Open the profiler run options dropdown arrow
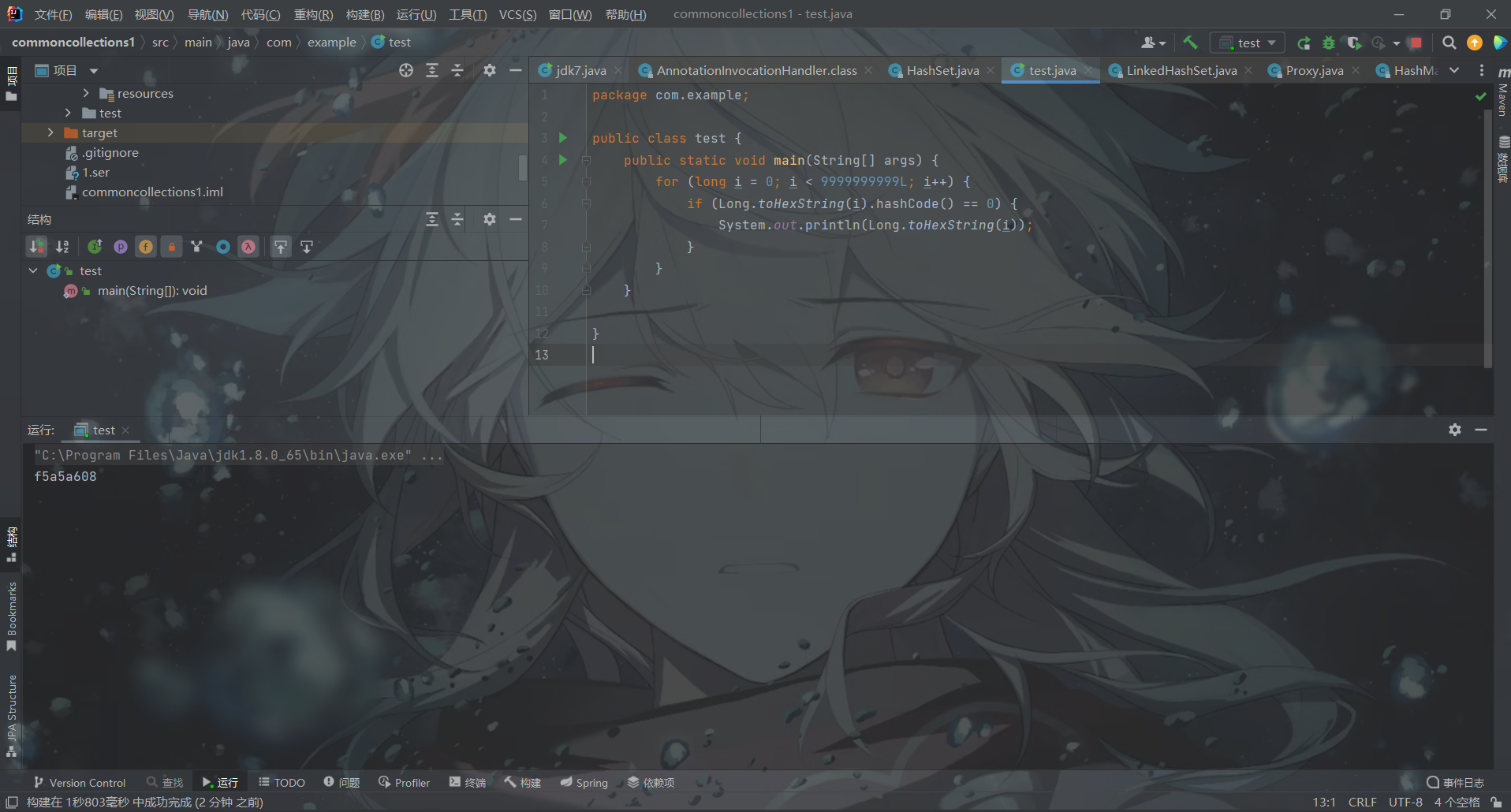Viewport: 1511px width, 812px height. (1397, 43)
